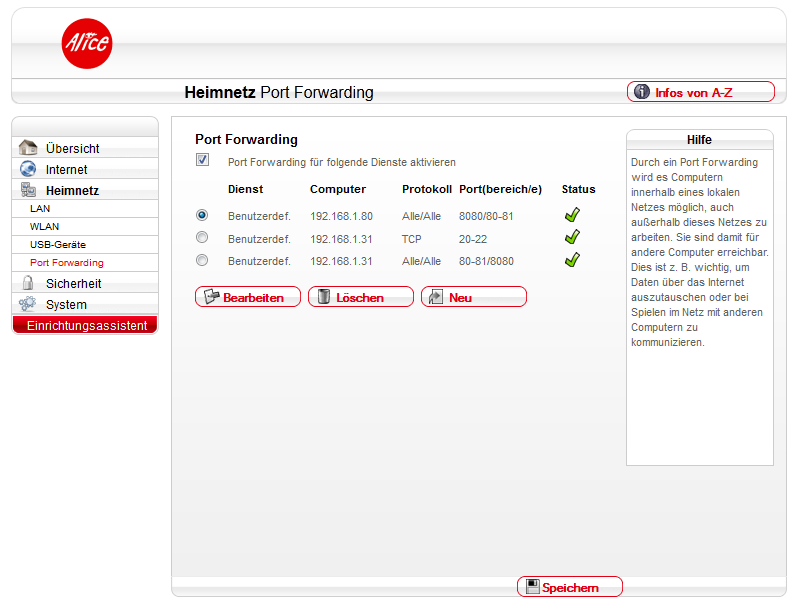Image resolution: width=796 pixels, height=611 pixels.
Task: Select the radio button for port 8080/80-81 rule
Action: (202, 214)
